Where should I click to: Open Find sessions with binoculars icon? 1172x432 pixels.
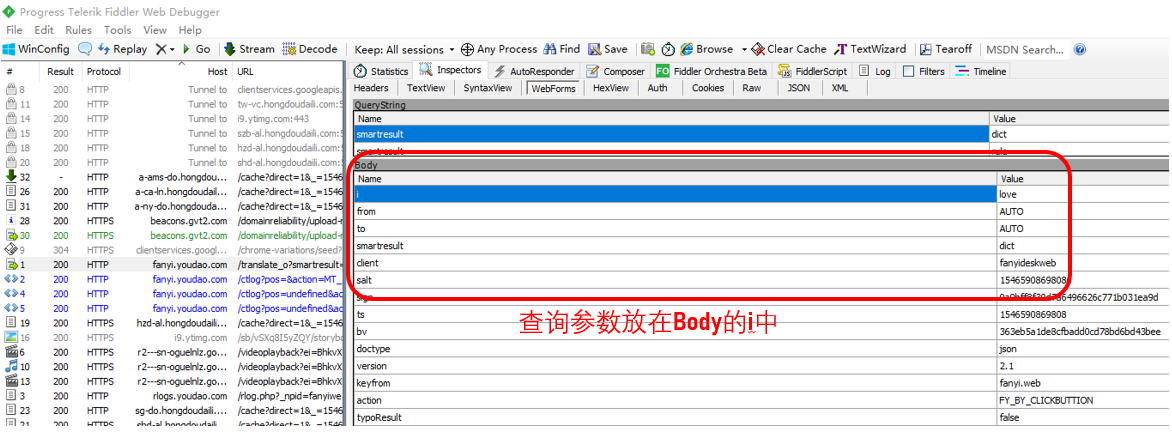[561, 49]
